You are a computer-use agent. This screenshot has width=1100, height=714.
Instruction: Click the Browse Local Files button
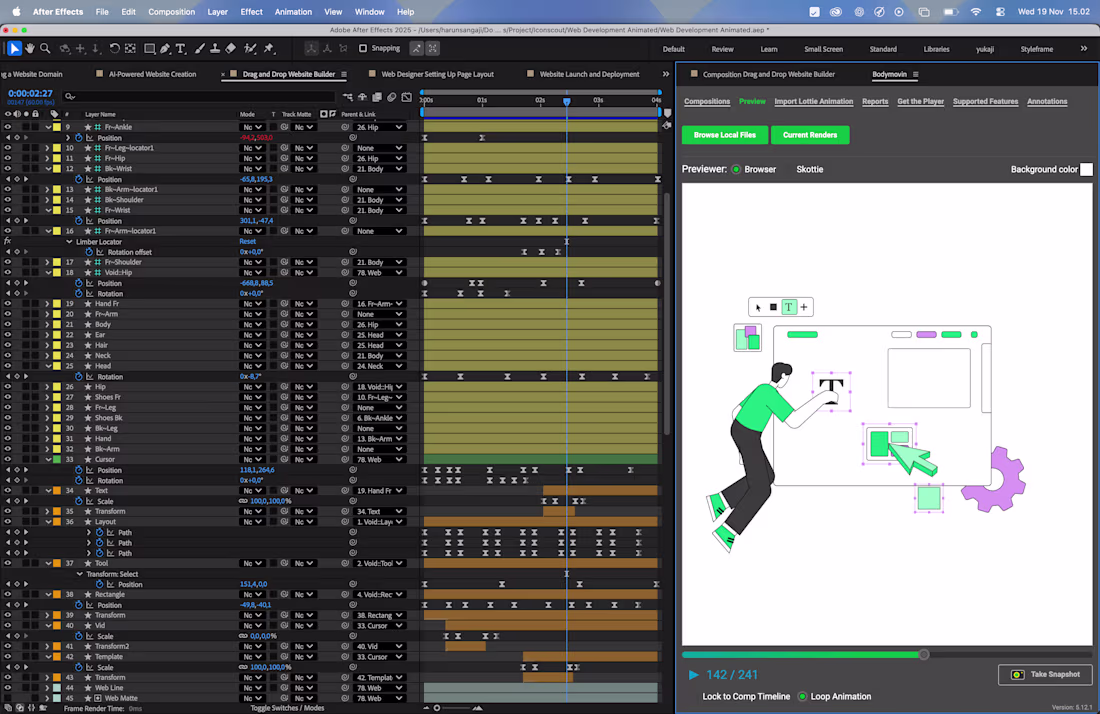[x=725, y=135]
